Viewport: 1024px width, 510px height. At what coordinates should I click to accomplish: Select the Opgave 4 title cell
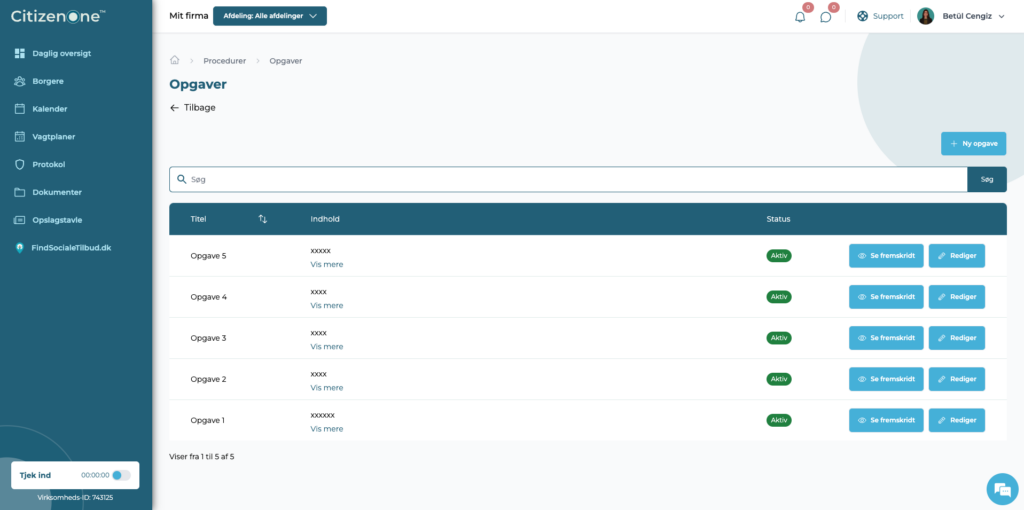[x=208, y=297]
